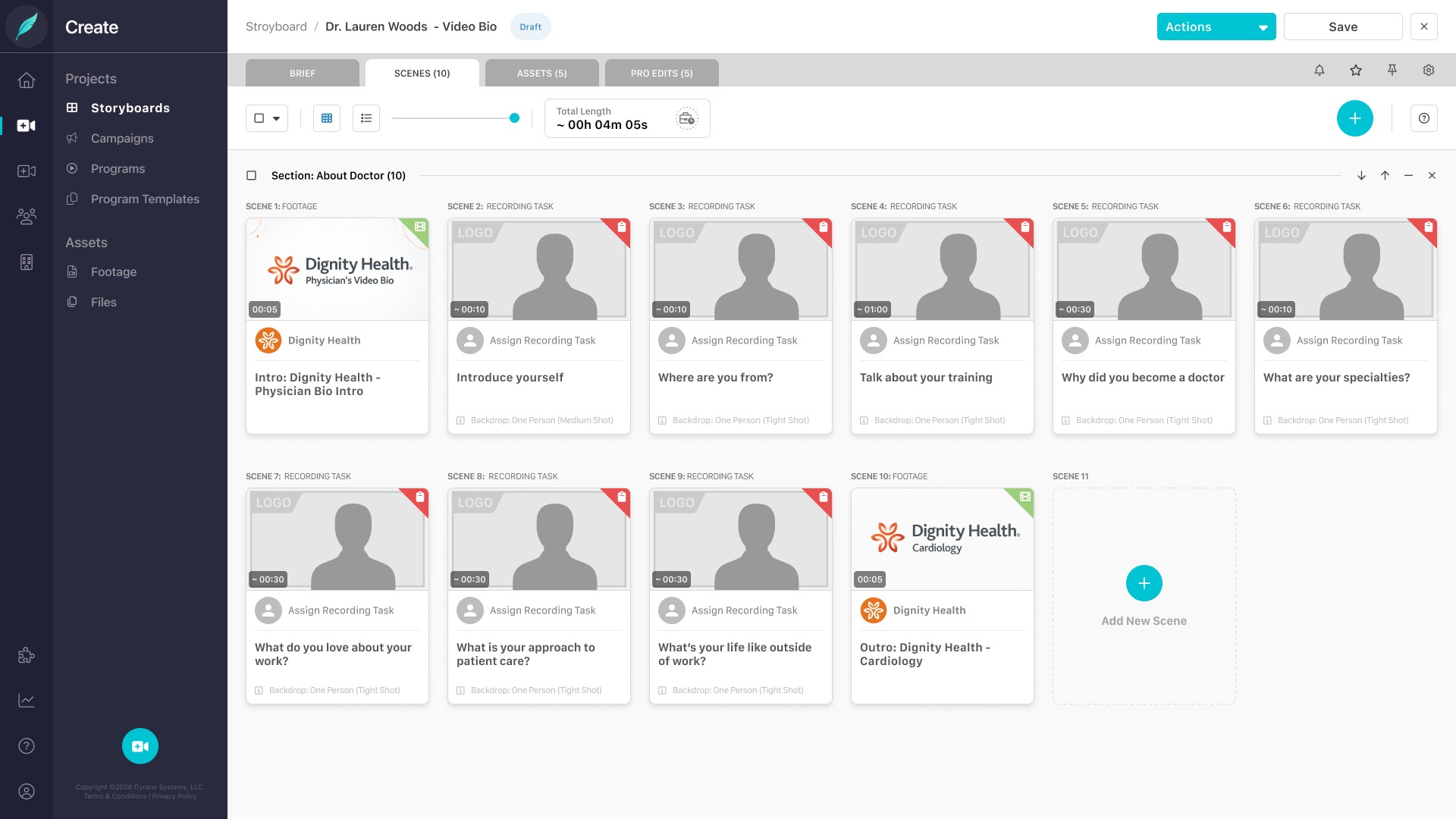The image size is (1456, 819).
Task: Open Program Templates in the sidebar
Action: click(x=145, y=199)
